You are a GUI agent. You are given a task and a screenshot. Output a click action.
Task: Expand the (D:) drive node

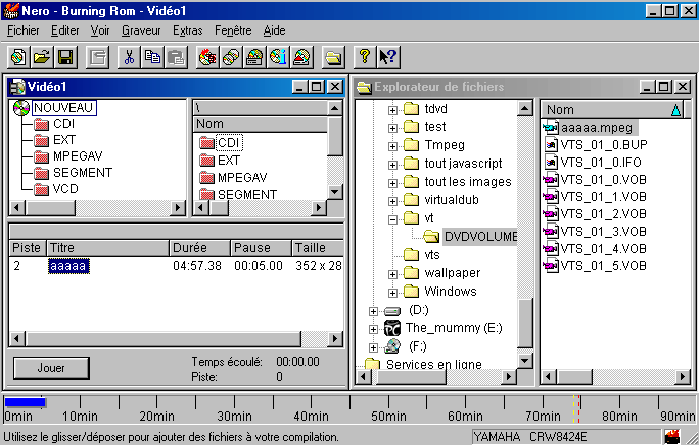[373, 311]
